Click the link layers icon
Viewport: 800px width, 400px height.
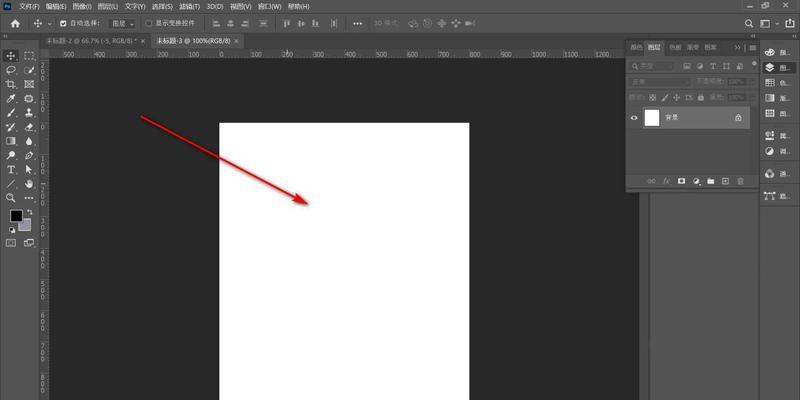coord(652,181)
